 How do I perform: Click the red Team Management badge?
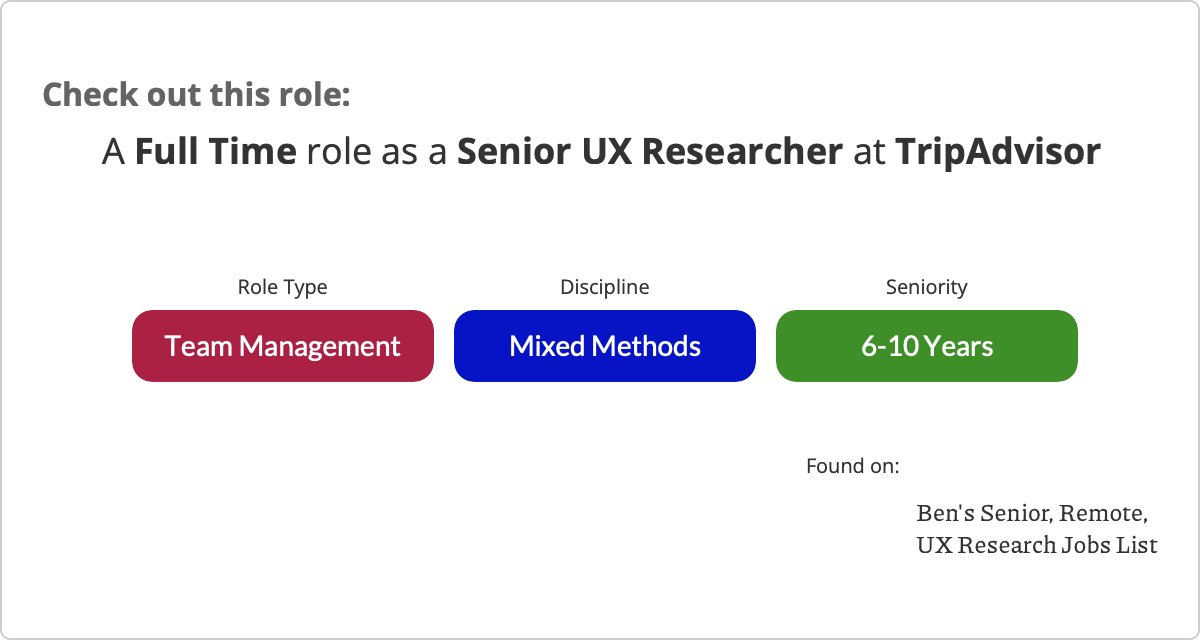(x=283, y=346)
